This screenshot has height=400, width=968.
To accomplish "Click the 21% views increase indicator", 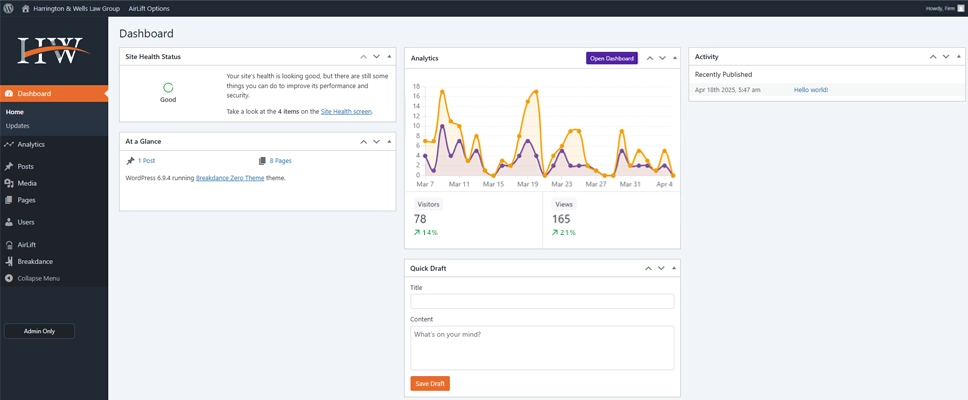I will (564, 233).
